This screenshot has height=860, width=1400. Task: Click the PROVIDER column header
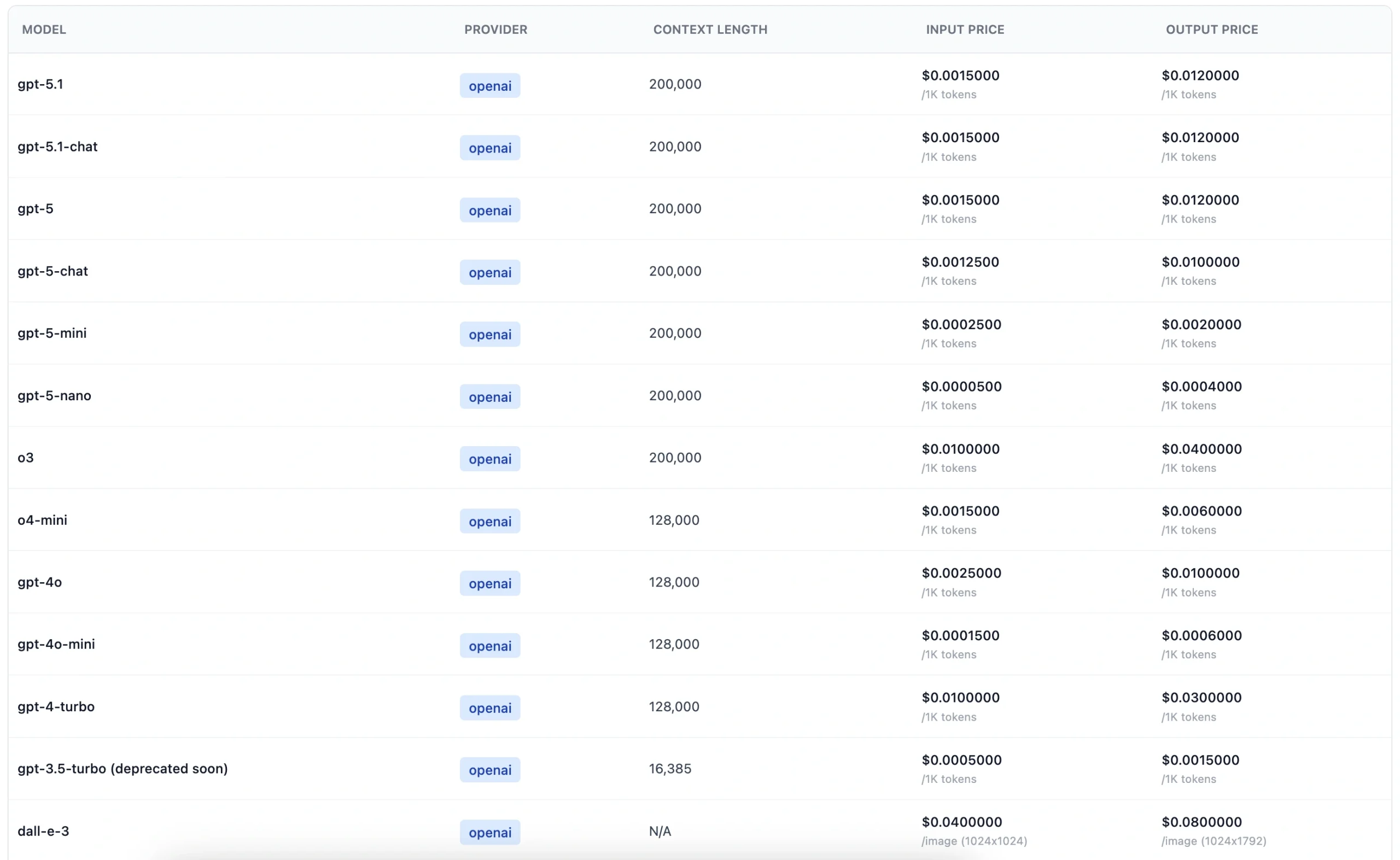(495, 30)
